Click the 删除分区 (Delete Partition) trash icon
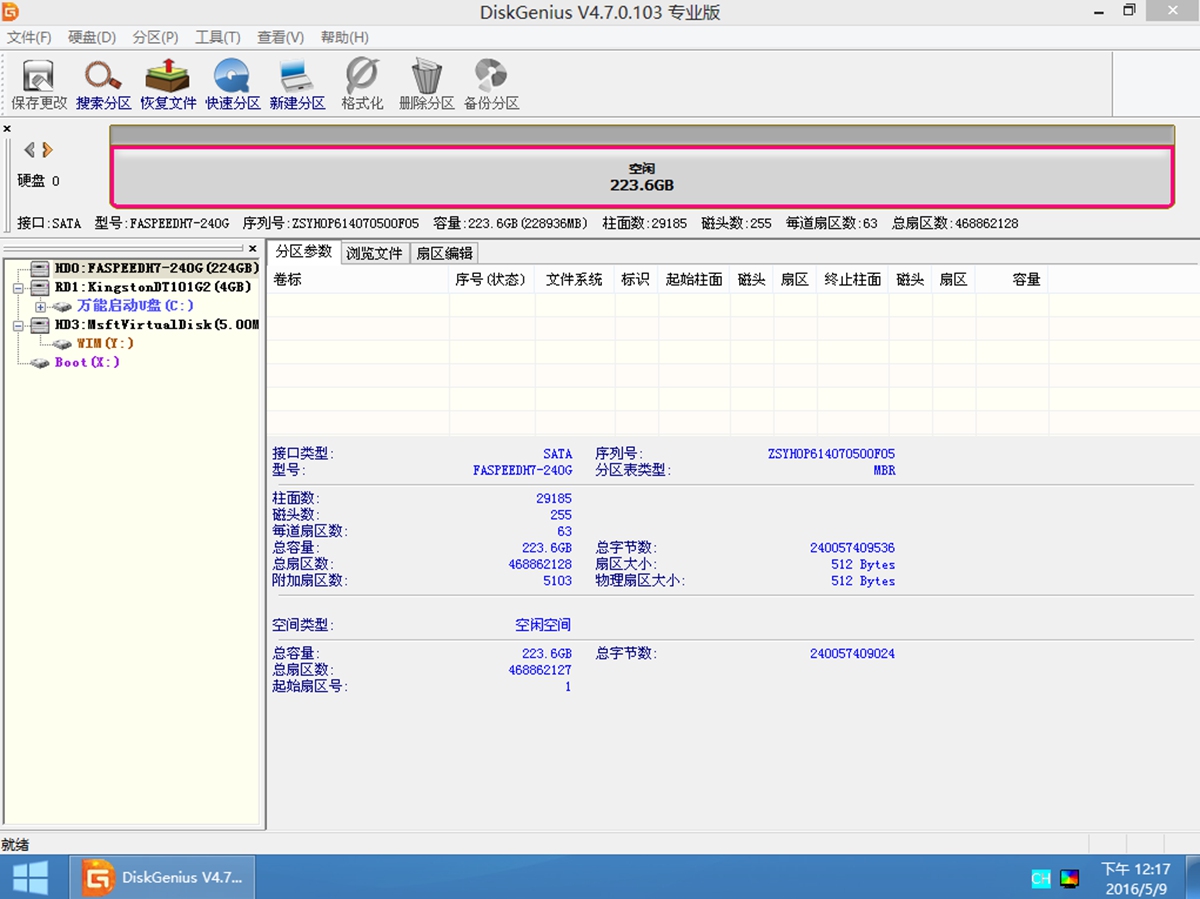Viewport: 1200px width, 899px height. coord(426,84)
